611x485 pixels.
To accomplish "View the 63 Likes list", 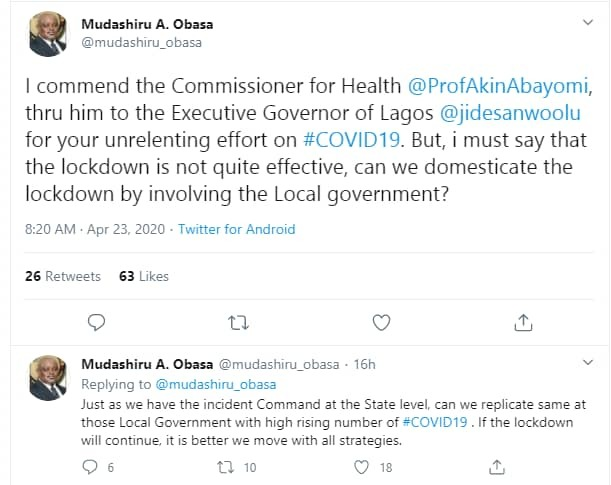I will click(144, 276).
